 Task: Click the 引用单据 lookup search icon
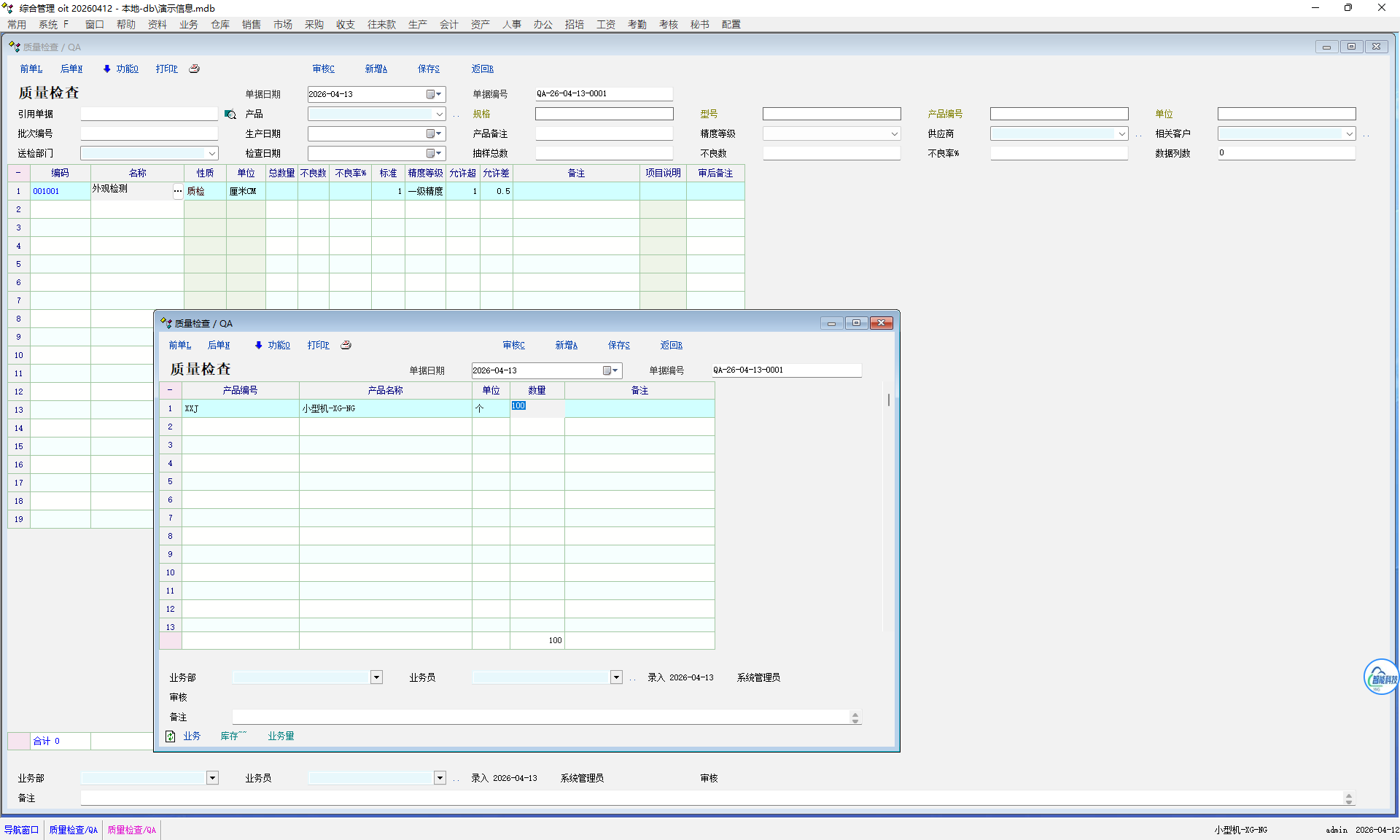[230, 114]
